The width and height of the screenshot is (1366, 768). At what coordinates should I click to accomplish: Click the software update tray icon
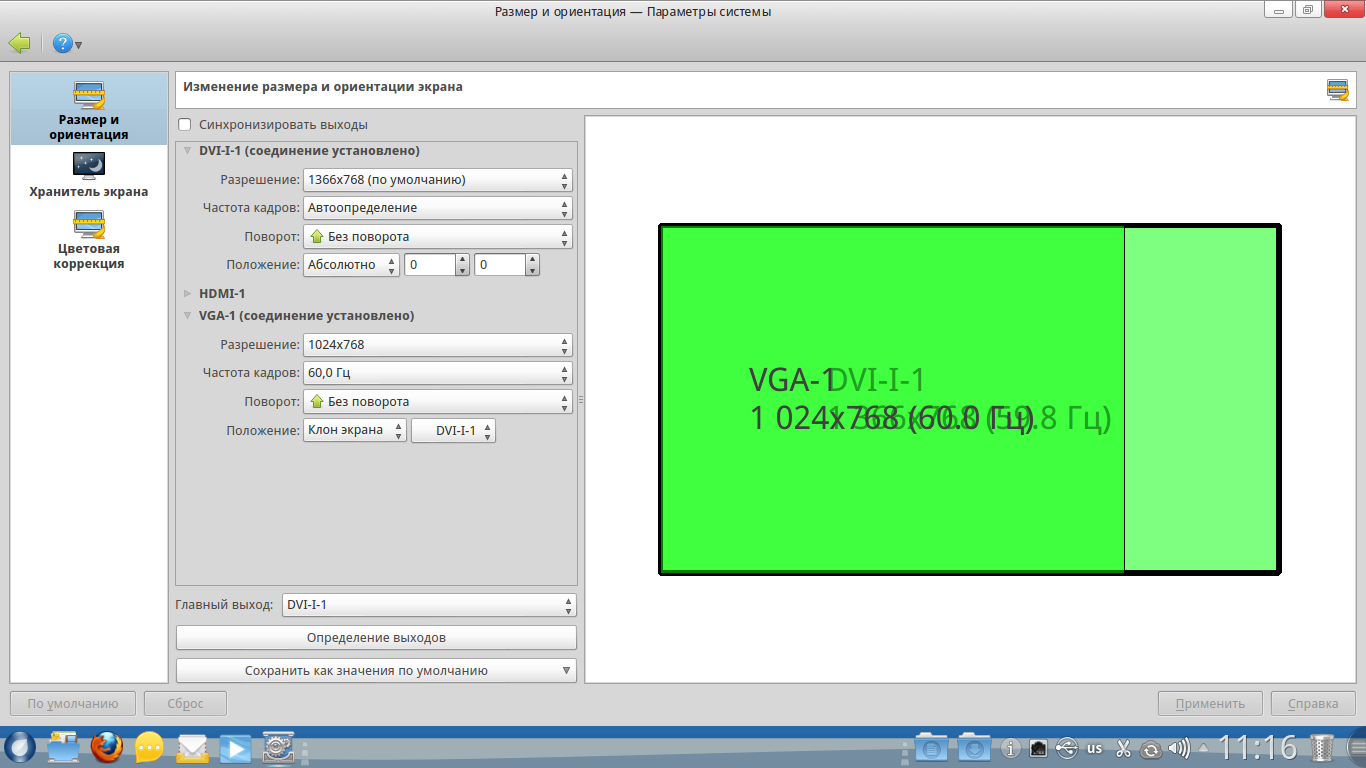[1151, 748]
